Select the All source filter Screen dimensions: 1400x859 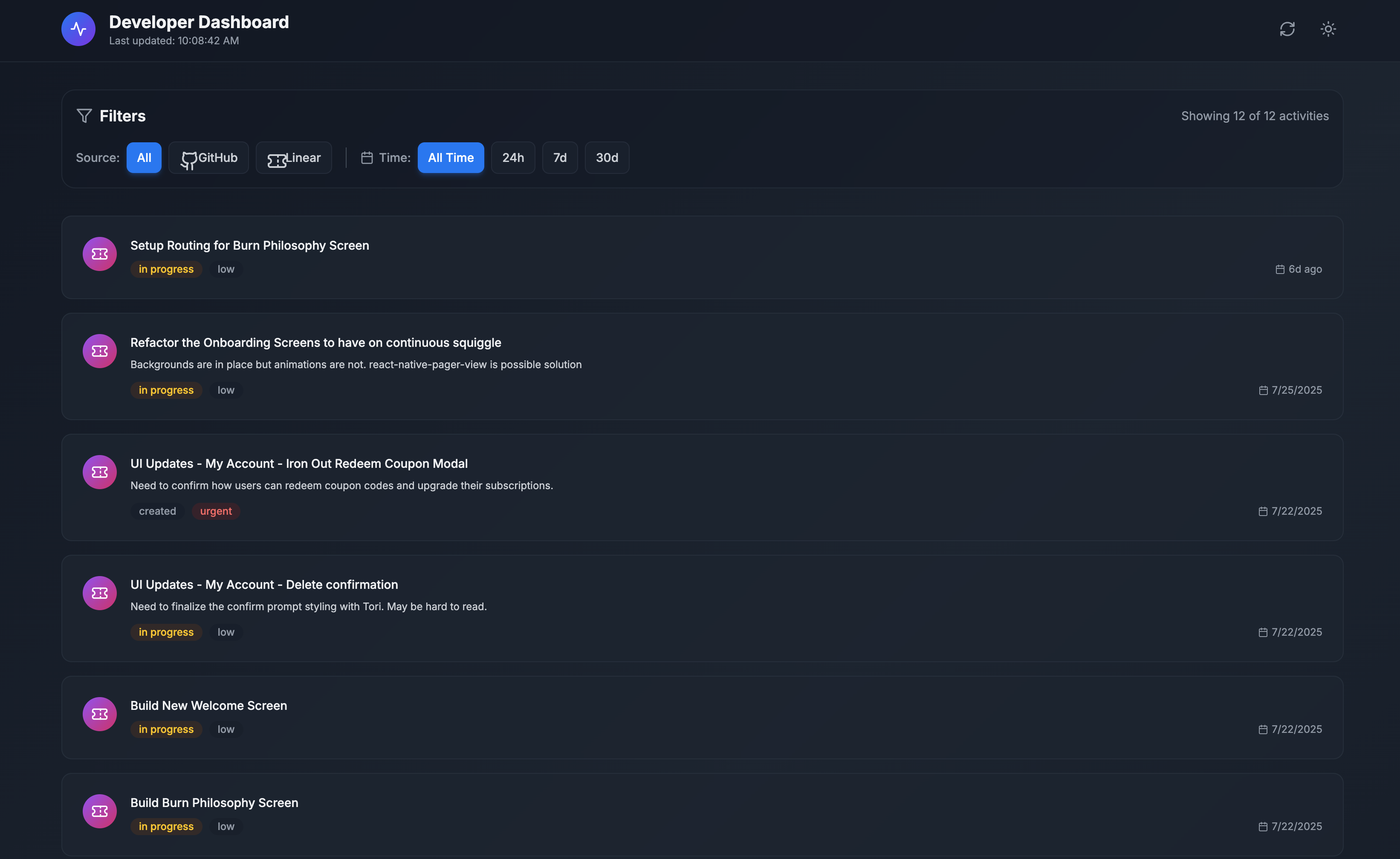[x=144, y=157]
